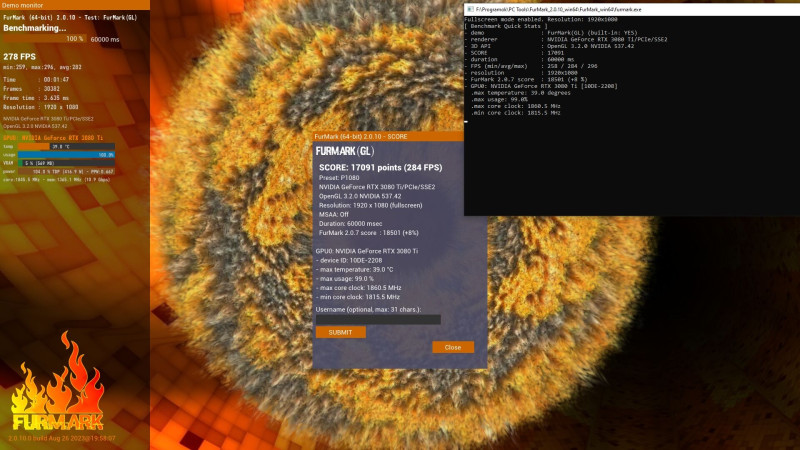Click the GPU temp bar in Demo monitor
The height and width of the screenshot is (450, 800).
click(66, 146)
